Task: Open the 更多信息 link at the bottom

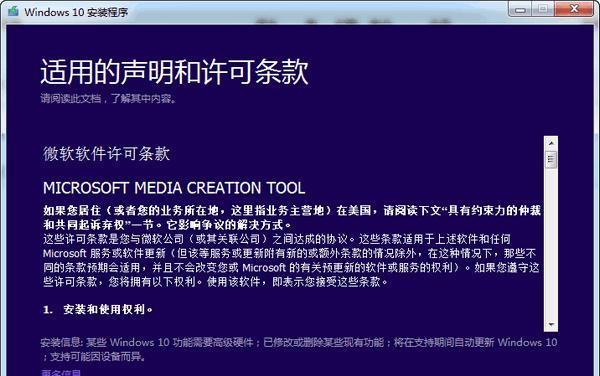Action: (61, 373)
